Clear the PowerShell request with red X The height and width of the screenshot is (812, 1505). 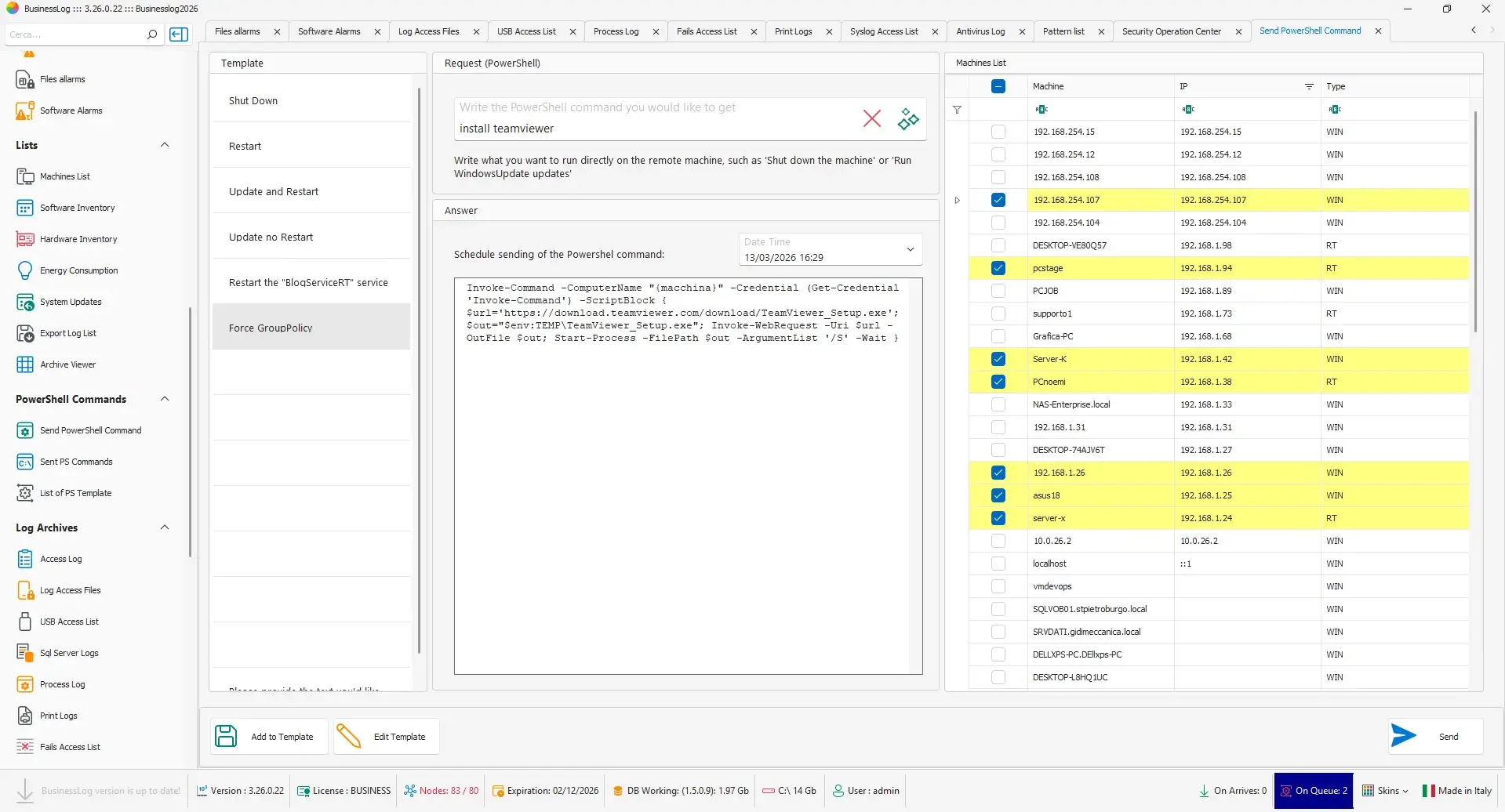click(871, 118)
